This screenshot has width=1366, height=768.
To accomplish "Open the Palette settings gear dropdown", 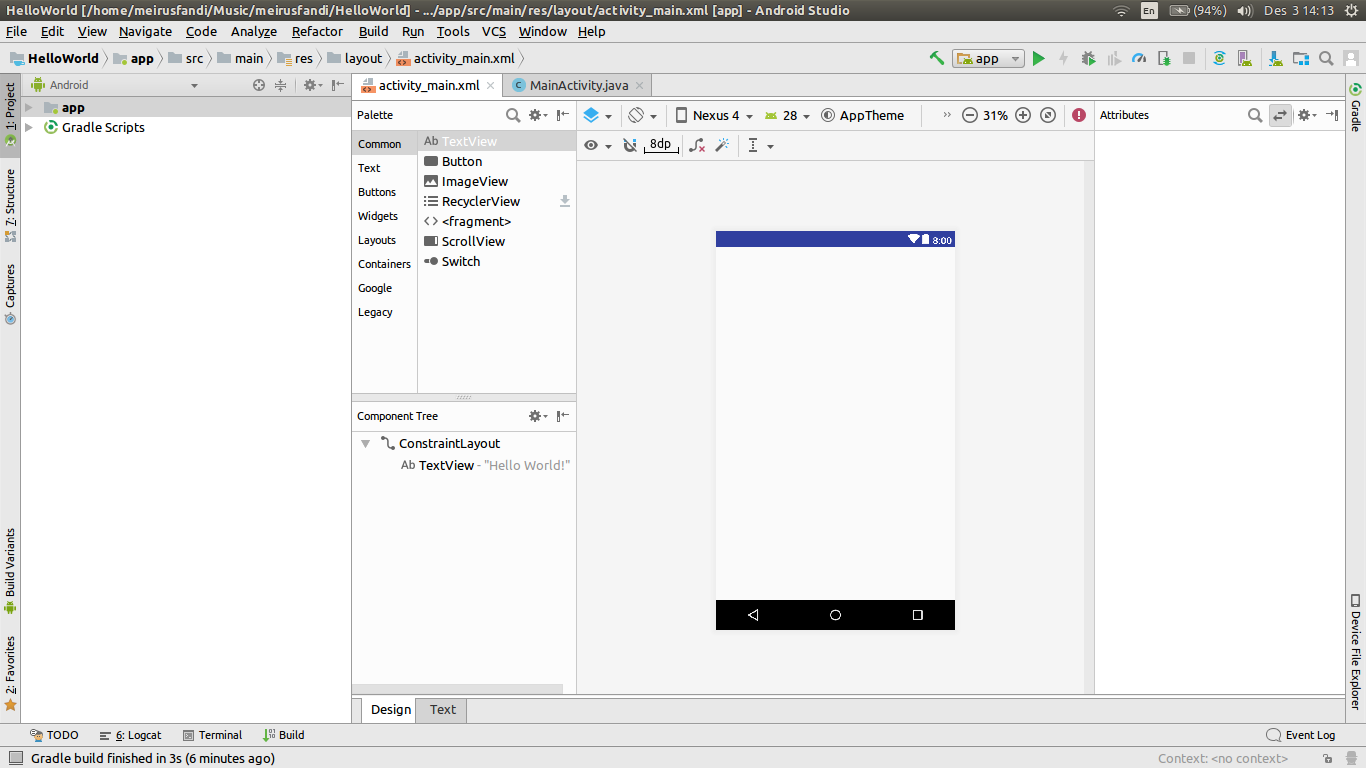I will click(x=538, y=115).
